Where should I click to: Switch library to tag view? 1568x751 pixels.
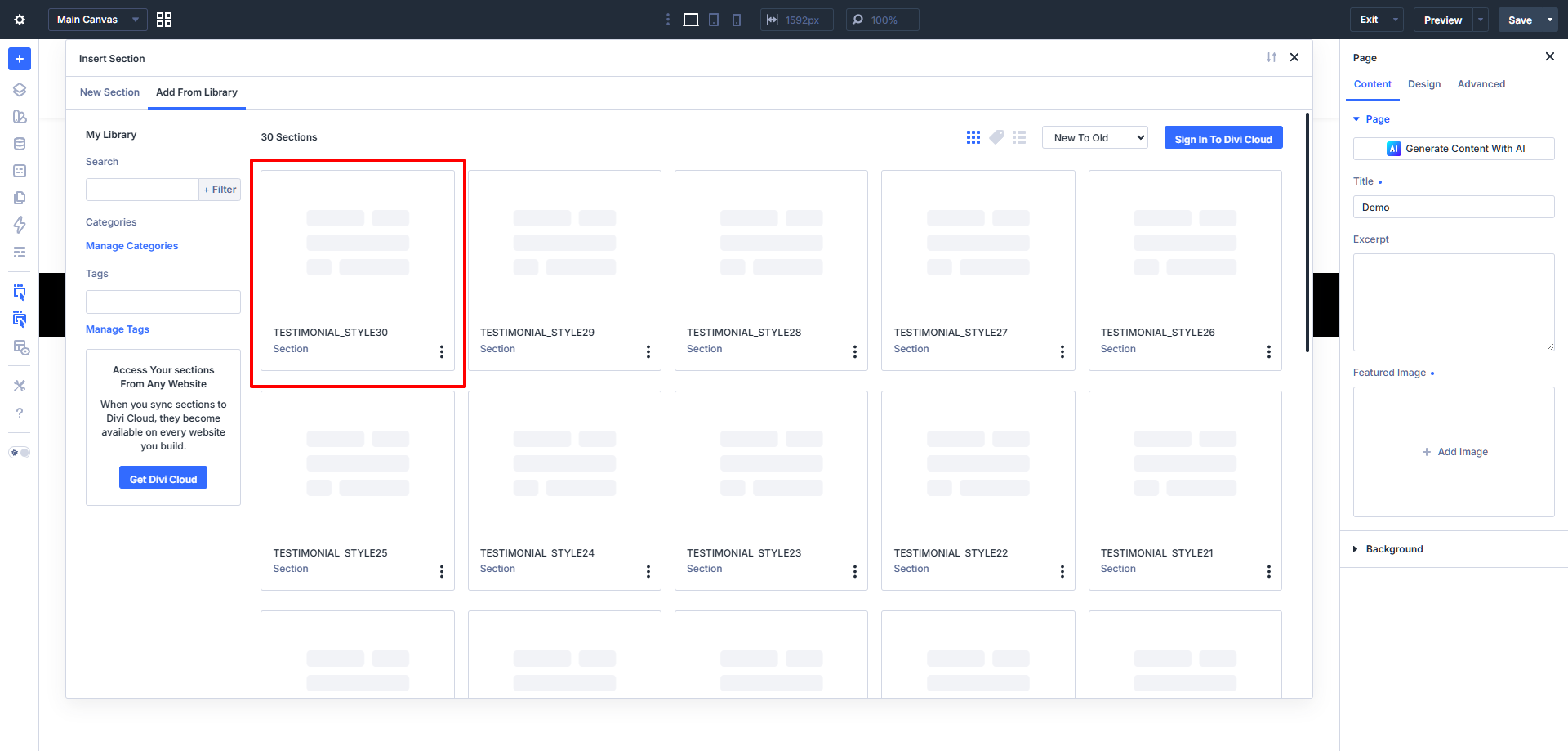(996, 137)
